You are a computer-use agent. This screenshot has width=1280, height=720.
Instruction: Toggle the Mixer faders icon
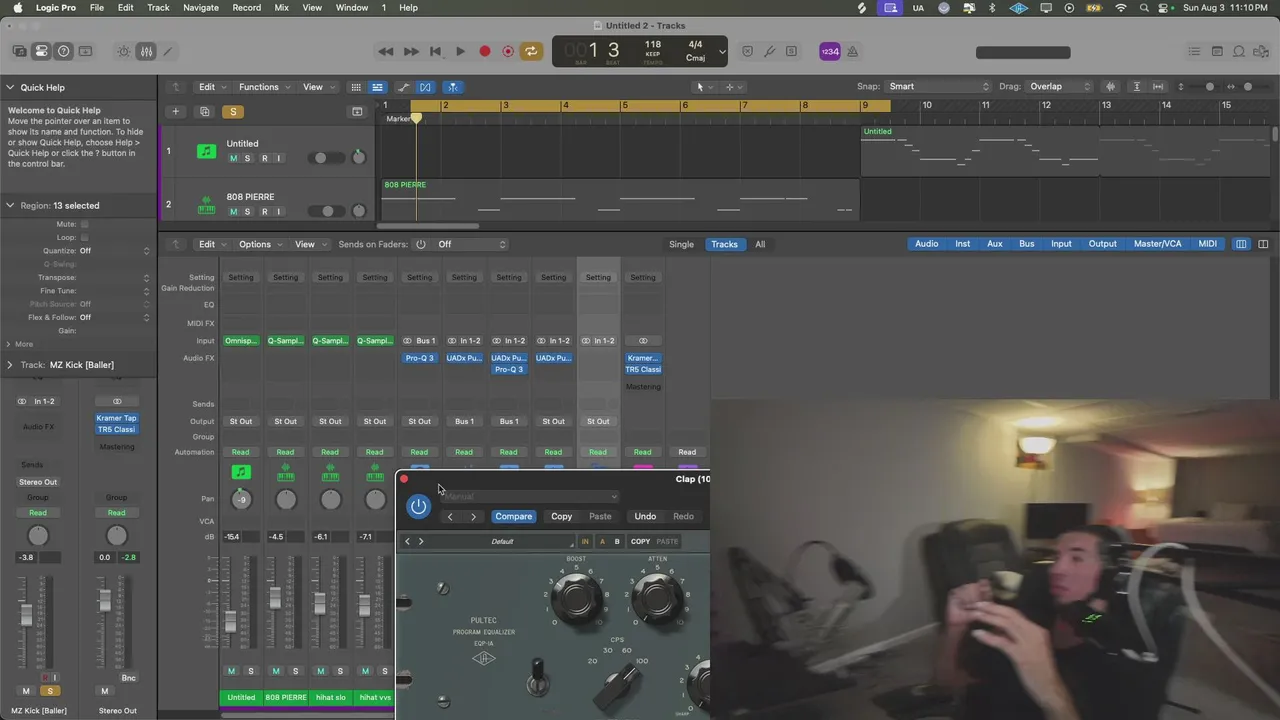click(146, 51)
